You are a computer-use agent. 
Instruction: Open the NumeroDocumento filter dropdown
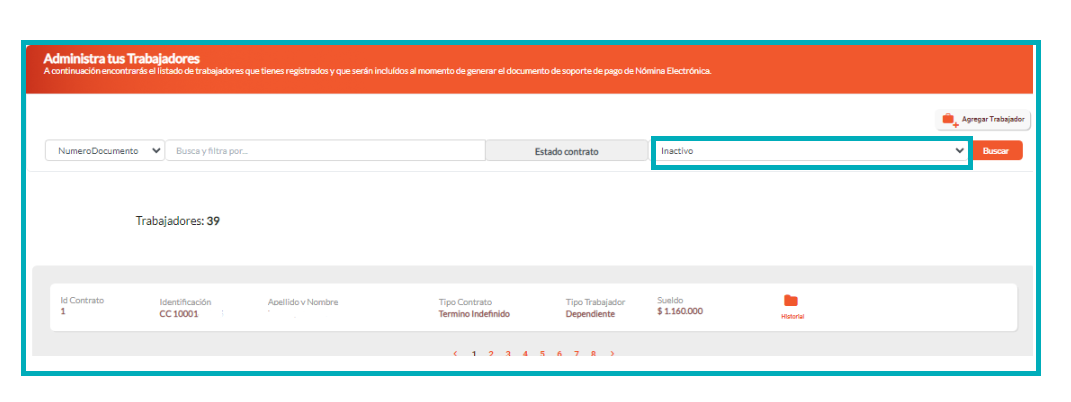pos(105,151)
